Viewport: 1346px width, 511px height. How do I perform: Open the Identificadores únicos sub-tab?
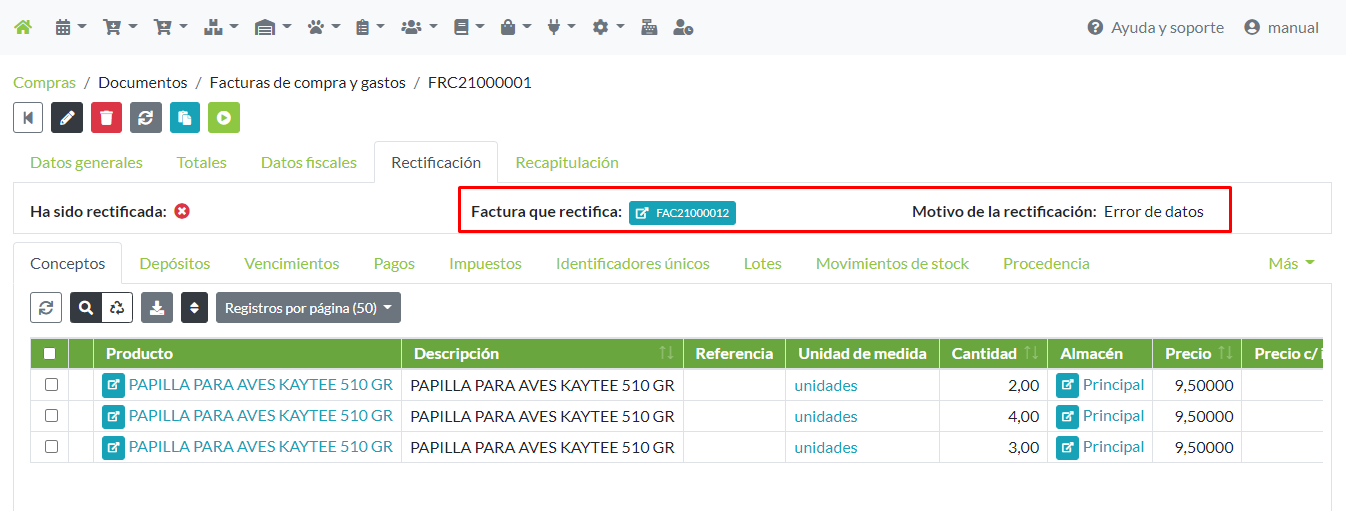[x=633, y=264]
